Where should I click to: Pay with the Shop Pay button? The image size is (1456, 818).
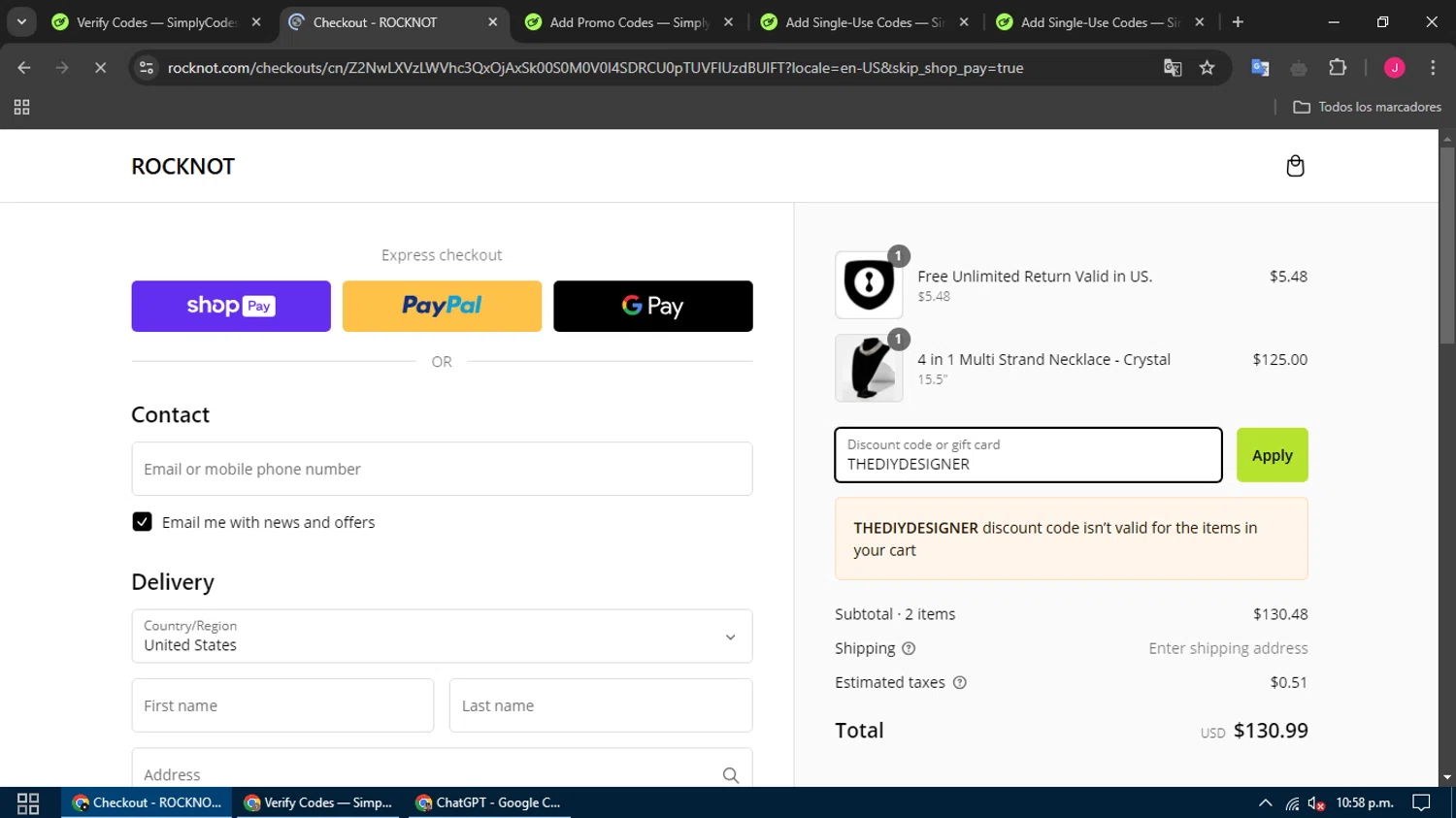coord(231,307)
